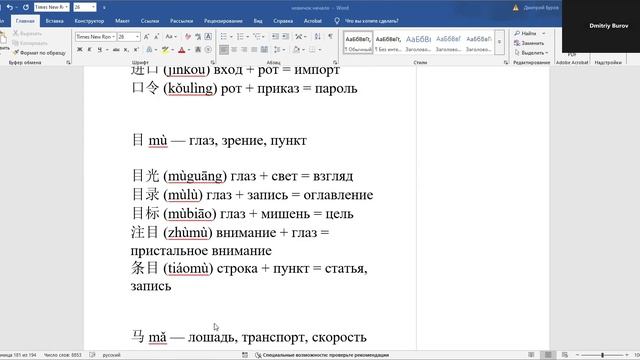Click the account warning triangle icon

click(x=516, y=8)
